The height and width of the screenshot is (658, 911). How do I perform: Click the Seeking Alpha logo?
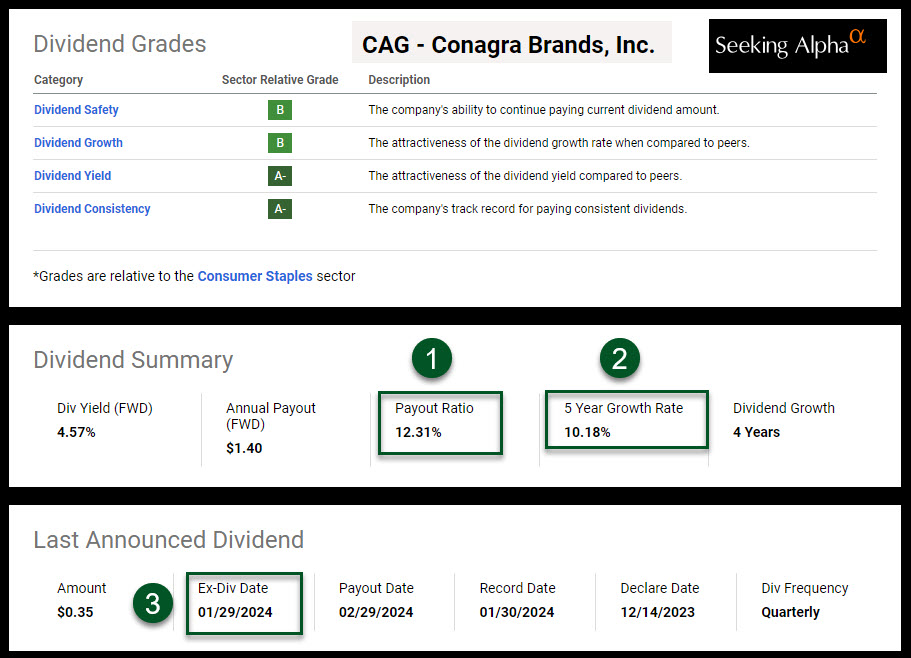pos(797,46)
